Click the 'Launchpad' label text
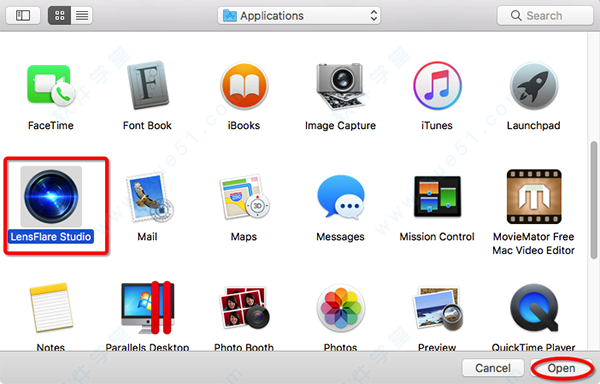This screenshot has height=384, width=600. click(533, 125)
